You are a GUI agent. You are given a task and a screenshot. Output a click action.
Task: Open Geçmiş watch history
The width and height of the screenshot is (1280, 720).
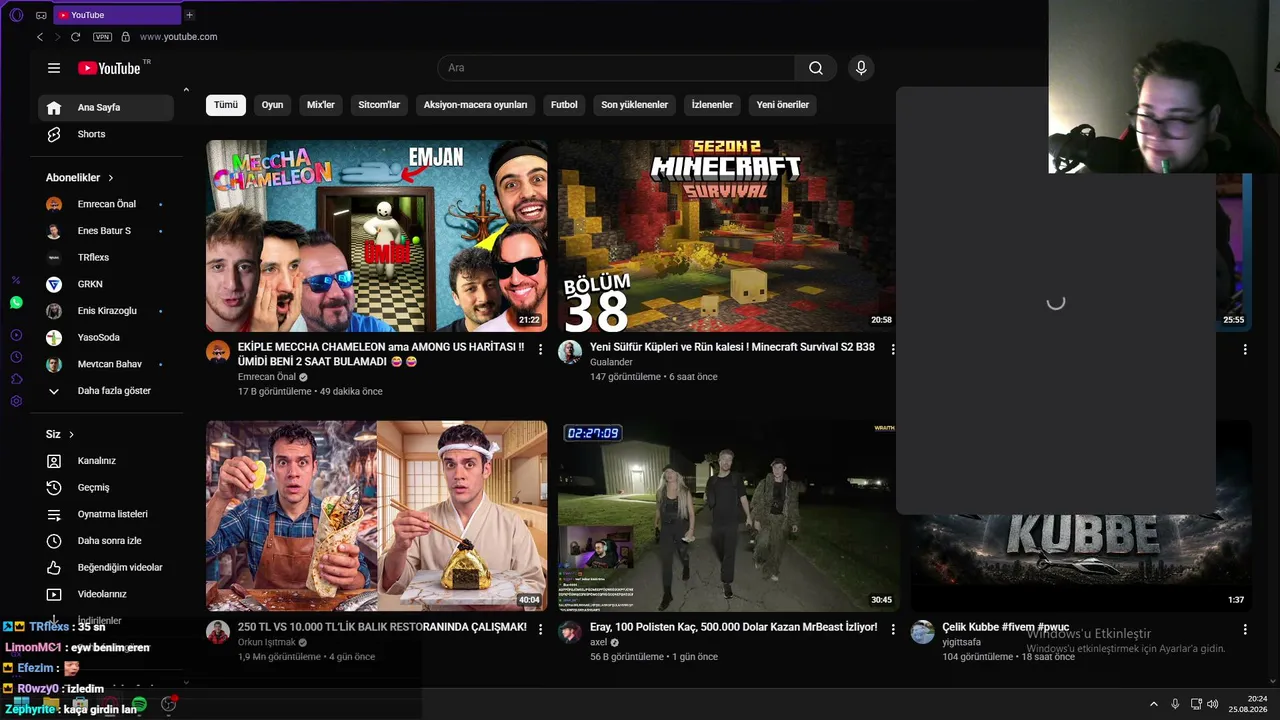tap(106, 488)
